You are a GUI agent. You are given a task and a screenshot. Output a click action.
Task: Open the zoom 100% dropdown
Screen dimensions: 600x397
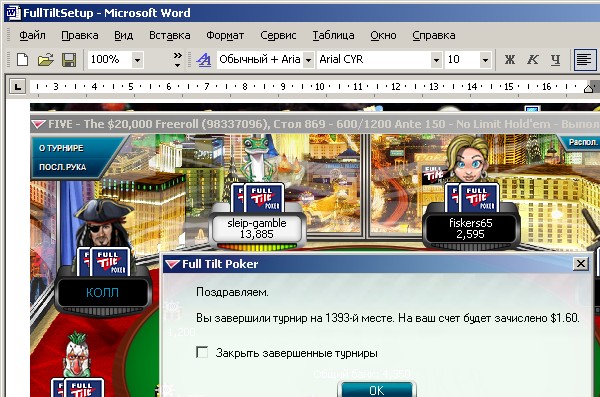pyautogui.click(x=137, y=60)
